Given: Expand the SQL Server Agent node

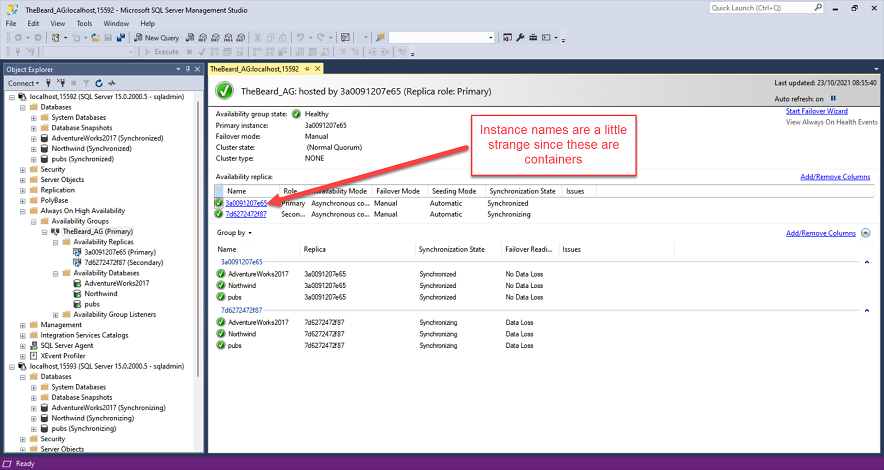Looking at the screenshot, I should (x=23, y=346).
